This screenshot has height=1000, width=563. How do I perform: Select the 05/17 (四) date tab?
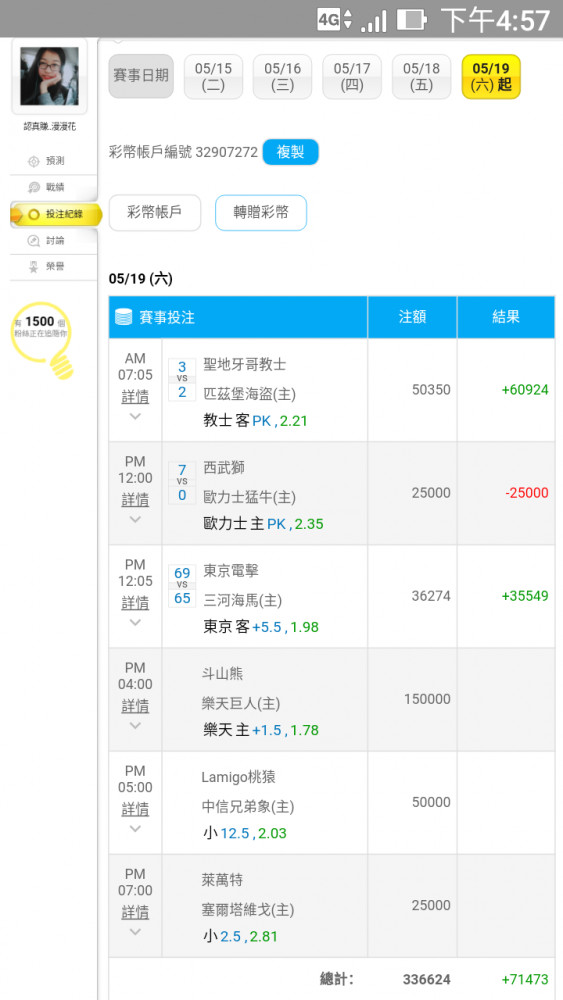click(x=352, y=77)
